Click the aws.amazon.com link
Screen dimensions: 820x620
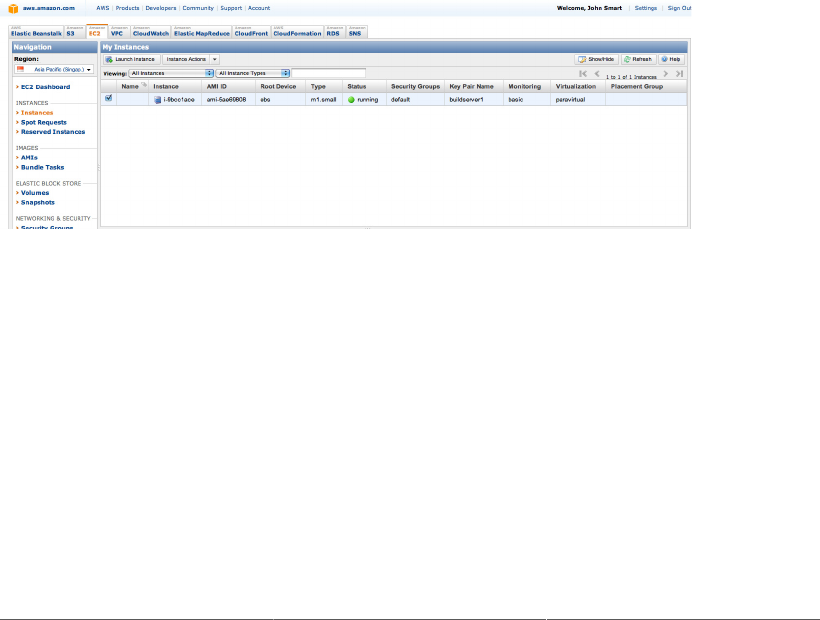pos(49,8)
